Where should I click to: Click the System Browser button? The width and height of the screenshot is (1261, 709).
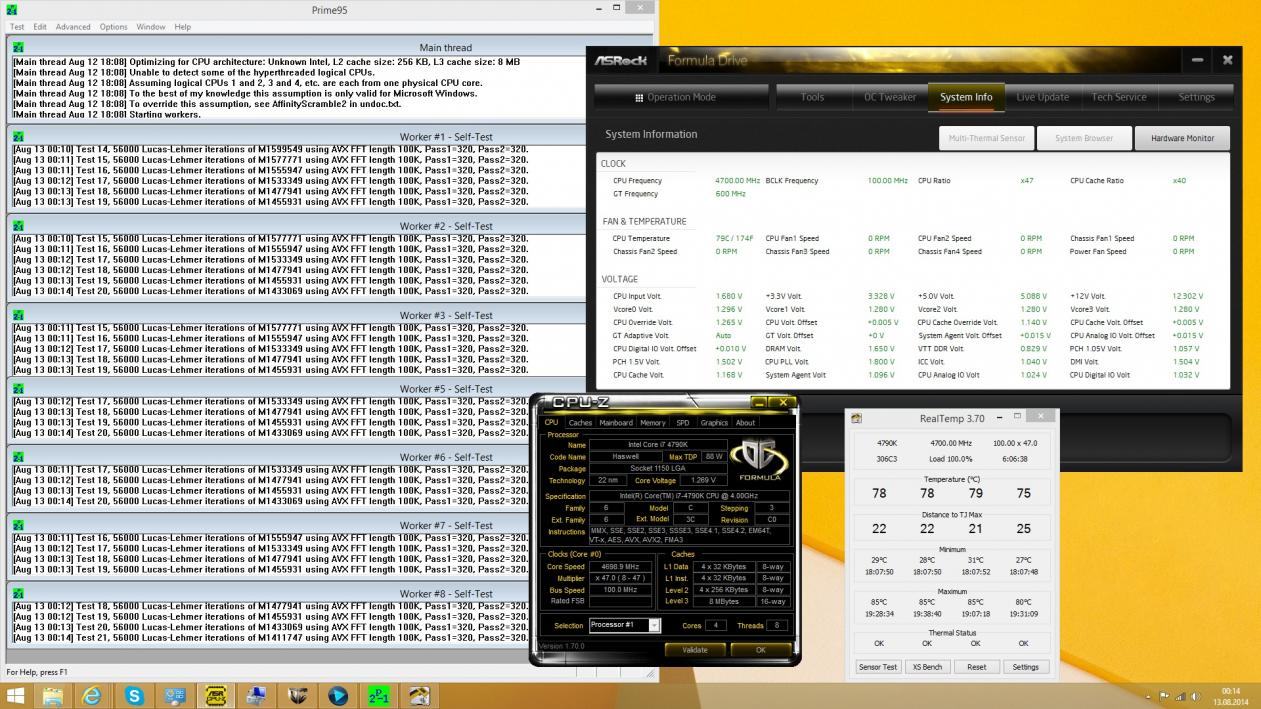click(1084, 138)
